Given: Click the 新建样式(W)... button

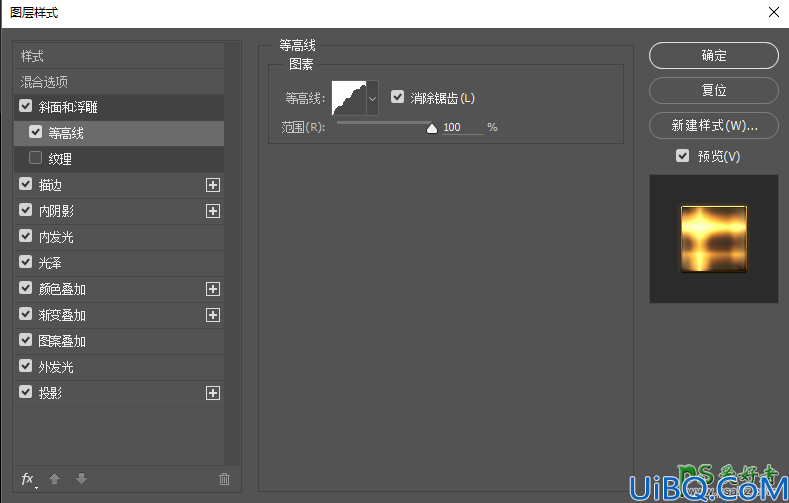Looking at the screenshot, I should [x=714, y=125].
